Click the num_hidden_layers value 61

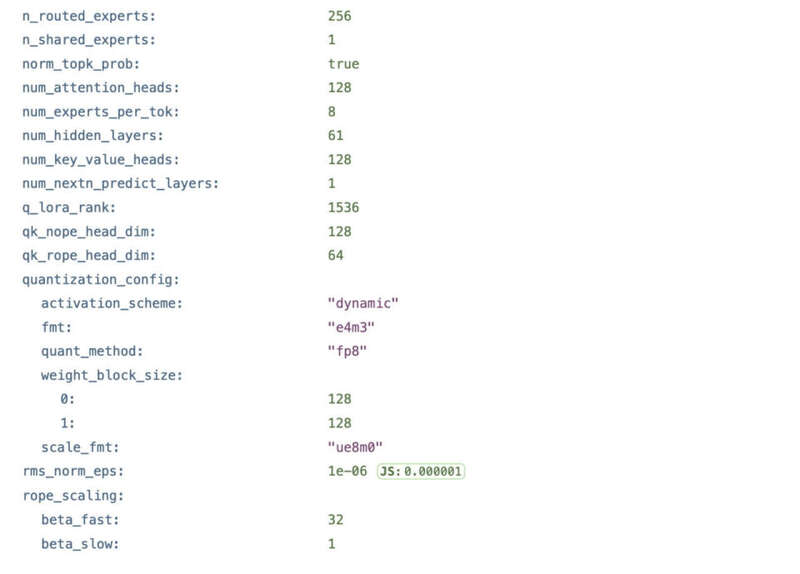[335, 136]
